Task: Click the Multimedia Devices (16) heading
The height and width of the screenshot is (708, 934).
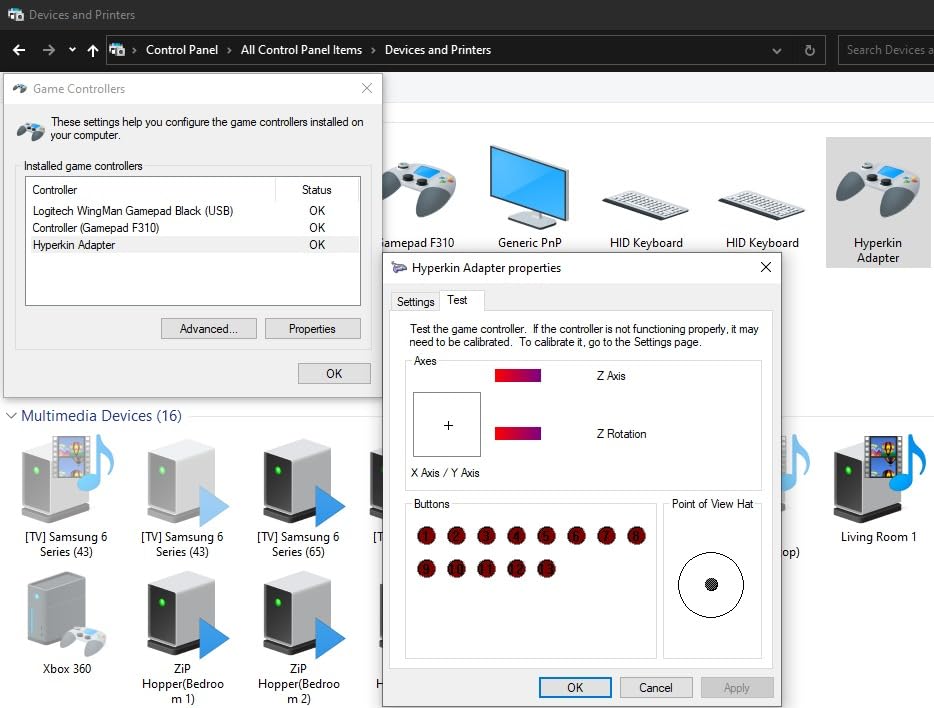Action: click(101, 416)
